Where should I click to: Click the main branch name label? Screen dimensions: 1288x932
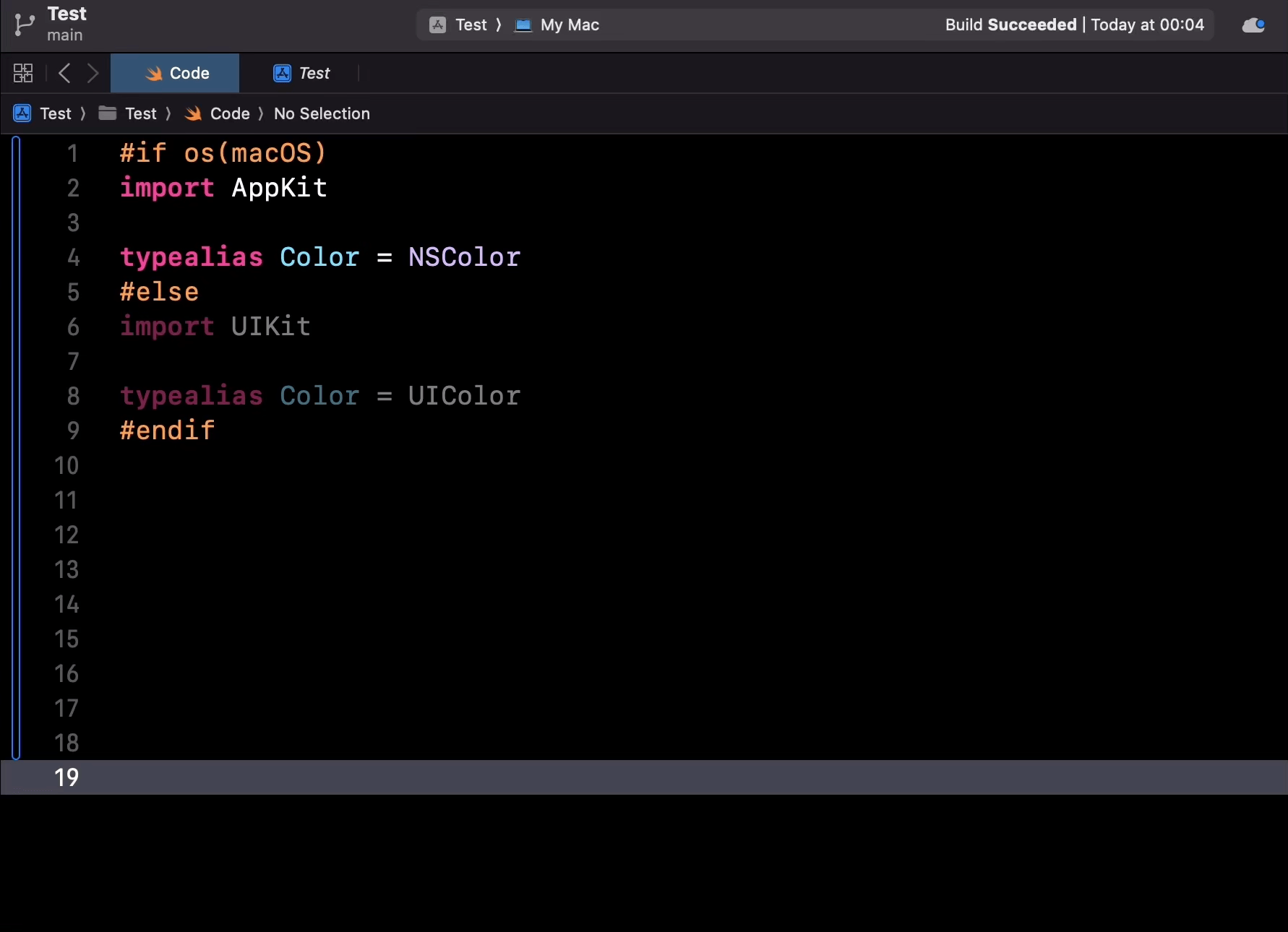click(x=65, y=35)
